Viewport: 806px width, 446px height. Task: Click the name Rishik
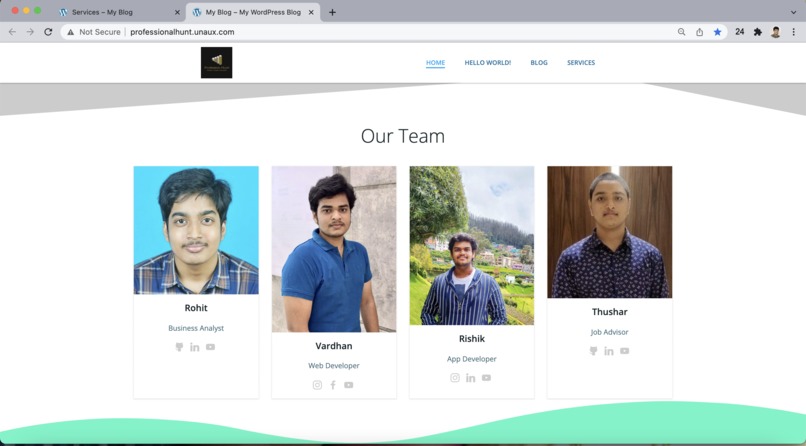tap(471, 339)
